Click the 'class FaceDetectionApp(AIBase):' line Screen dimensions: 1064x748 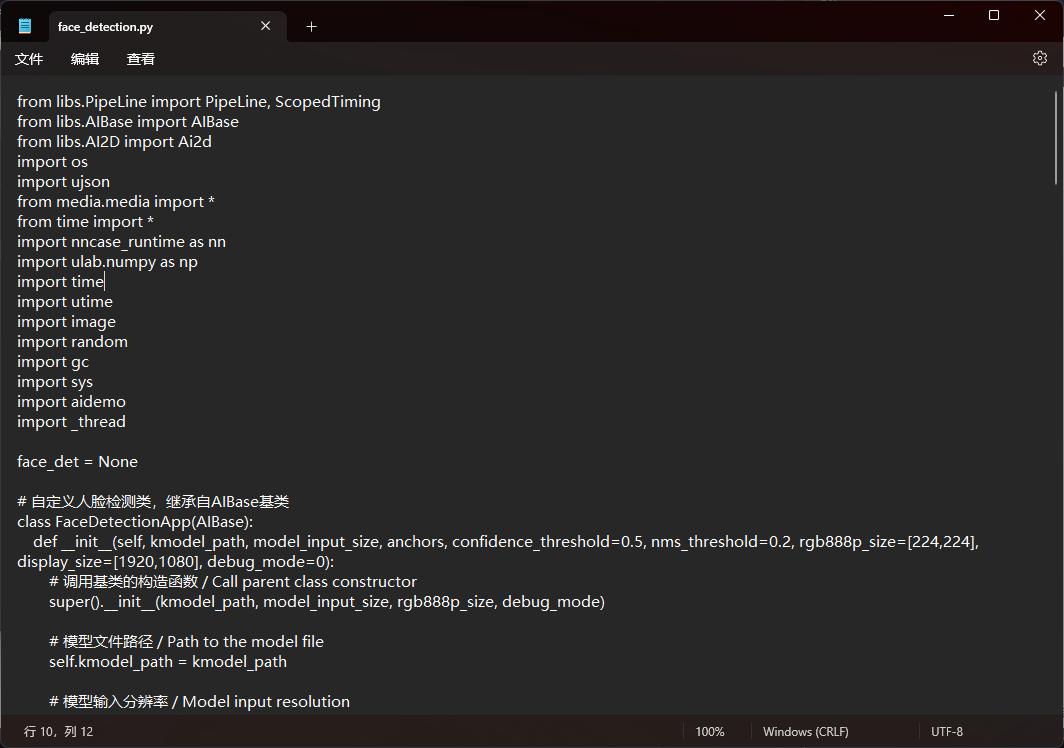[135, 522]
